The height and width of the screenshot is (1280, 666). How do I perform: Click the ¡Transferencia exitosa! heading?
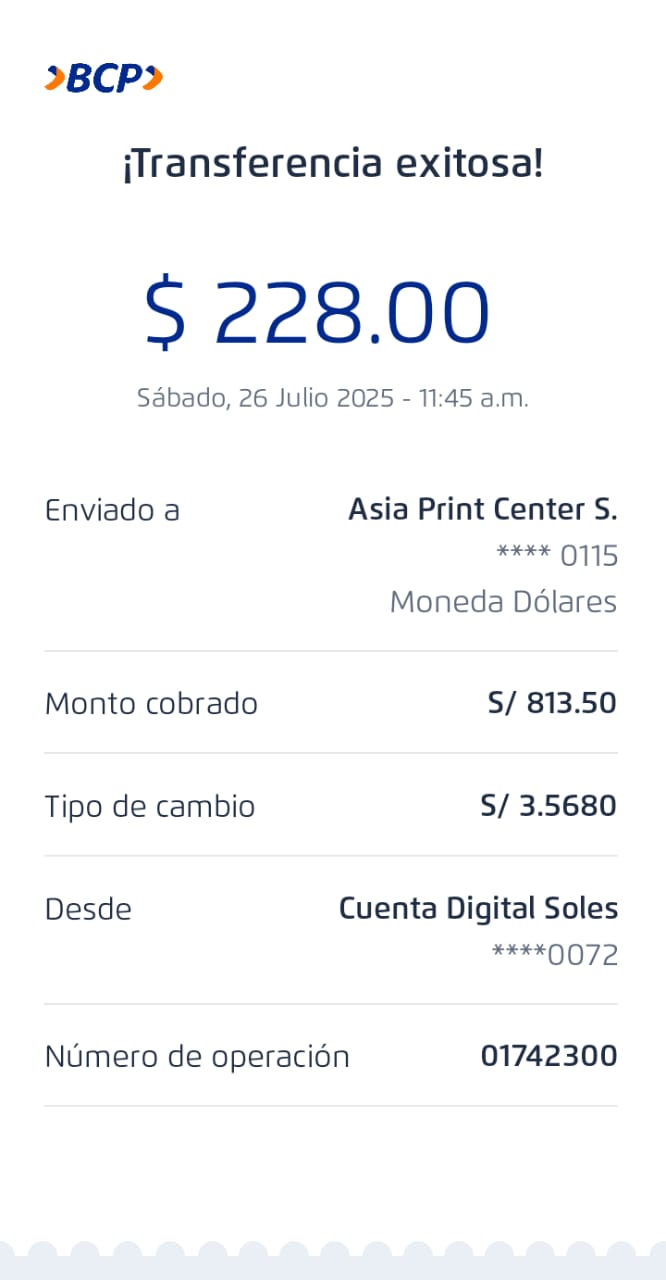(333, 163)
